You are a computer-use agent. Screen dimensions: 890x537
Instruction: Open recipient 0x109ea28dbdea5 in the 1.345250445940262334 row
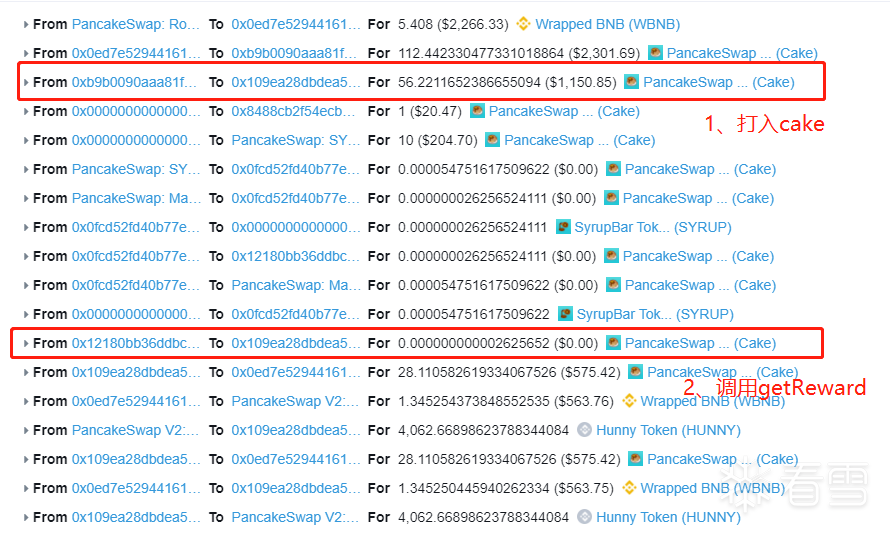(x=296, y=488)
